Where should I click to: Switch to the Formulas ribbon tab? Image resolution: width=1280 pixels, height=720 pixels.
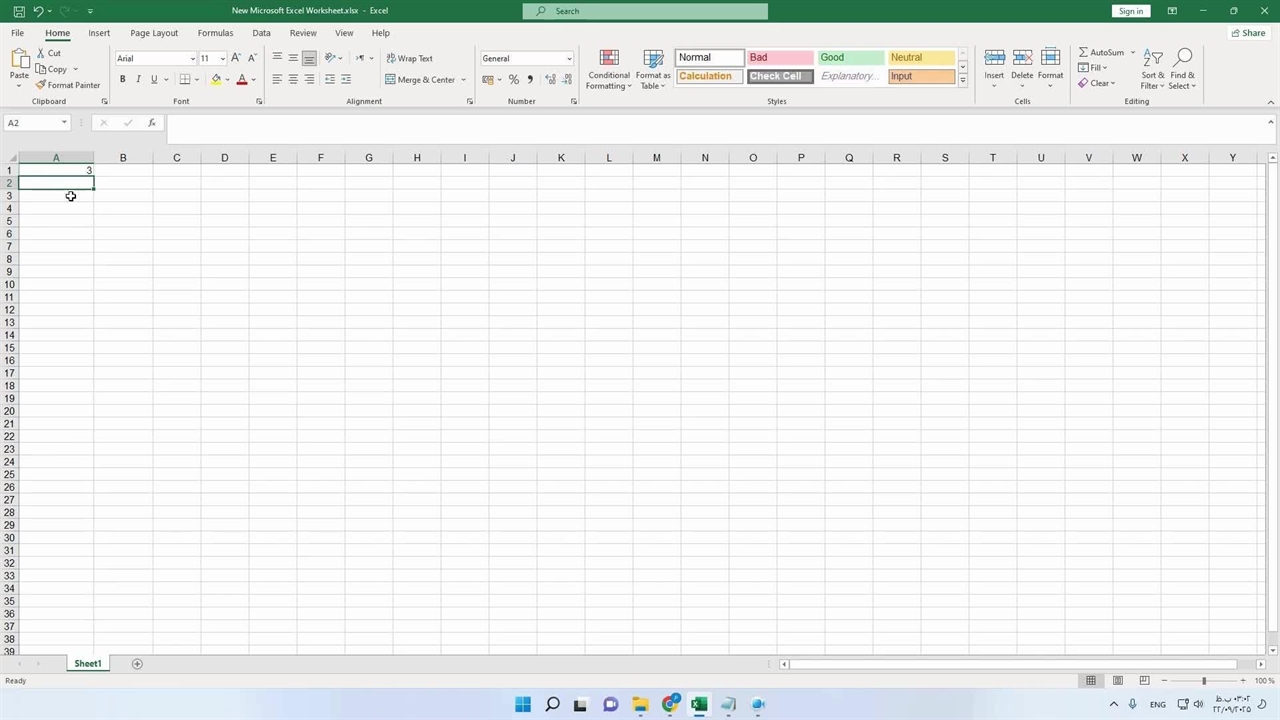pyautogui.click(x=215, y=33)
